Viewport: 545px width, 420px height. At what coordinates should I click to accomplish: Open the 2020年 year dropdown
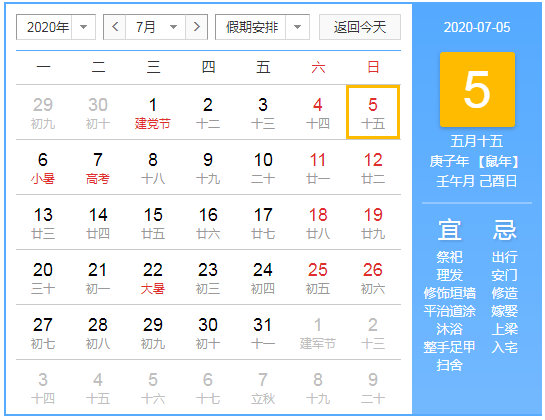[56, 27]
